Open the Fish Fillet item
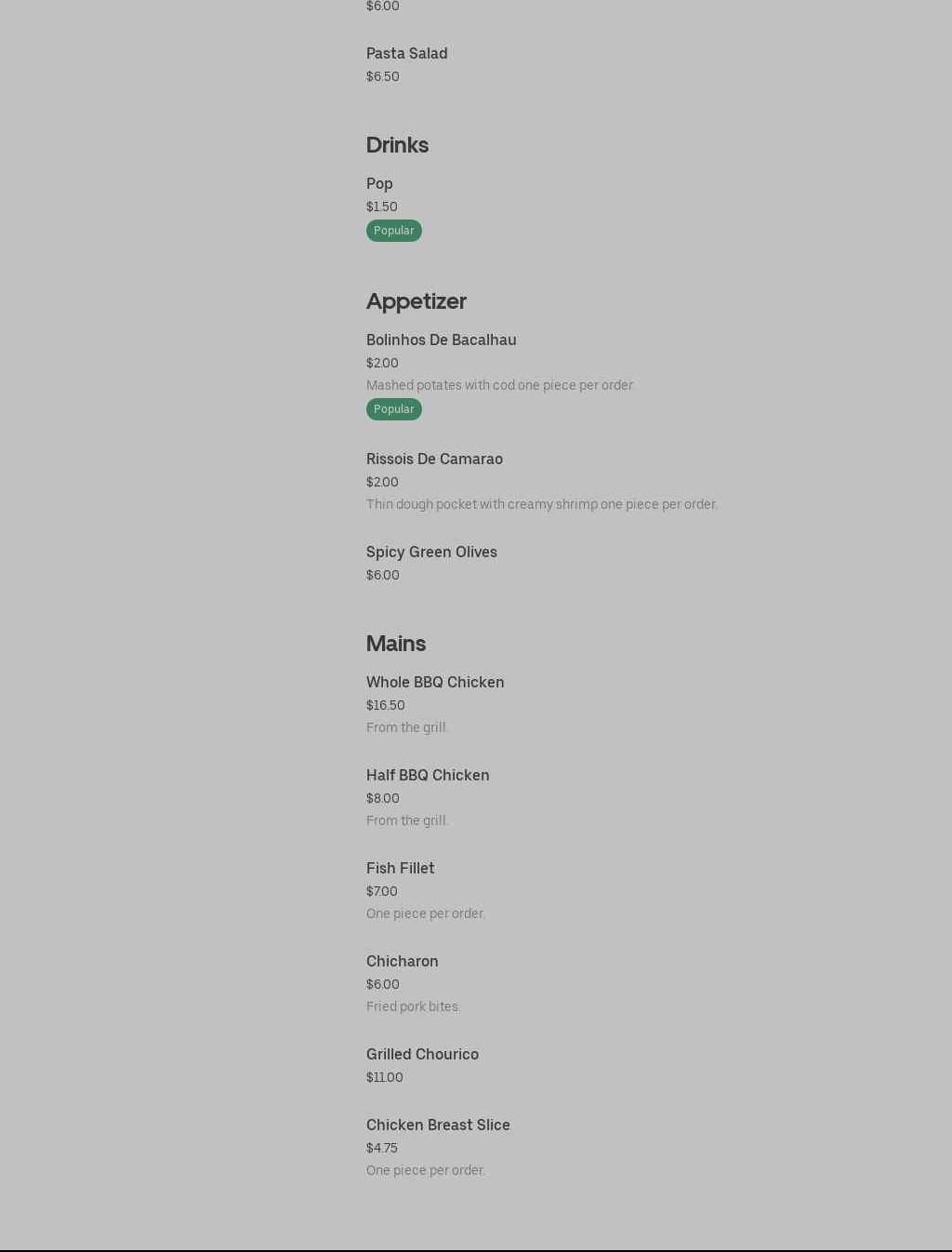952x1252 pixels. (401, 869)
